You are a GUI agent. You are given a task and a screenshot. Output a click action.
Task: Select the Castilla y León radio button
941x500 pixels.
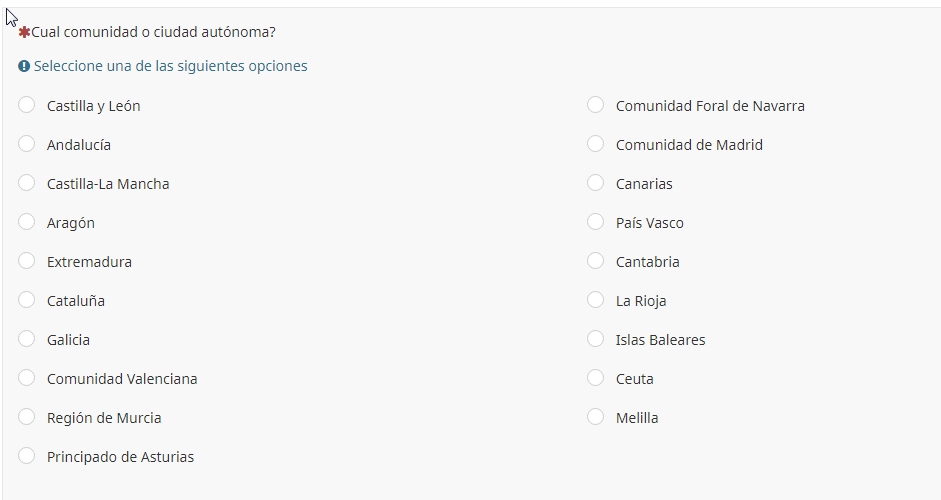(x=27, y=105)
